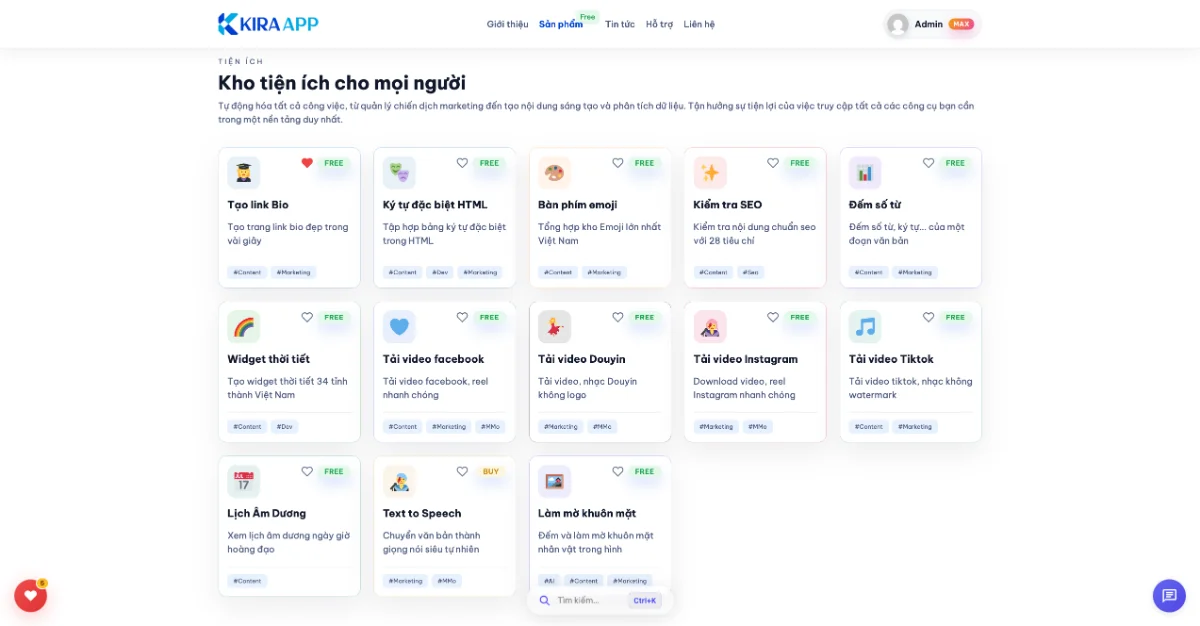Open the Lịch Âm Dương calendar icon

tap(244, 479)
